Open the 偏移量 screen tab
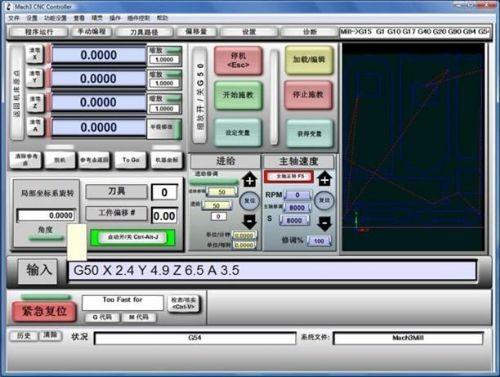Image resolution: width=500 pixels, height=377 pixels. tap(196, 32)
